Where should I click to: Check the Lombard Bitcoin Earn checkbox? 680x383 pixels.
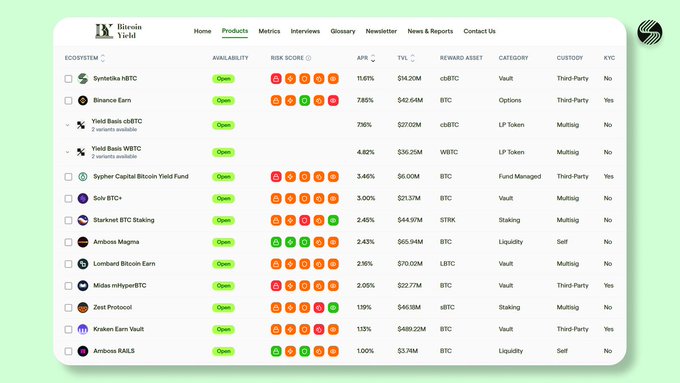(69, 264)
